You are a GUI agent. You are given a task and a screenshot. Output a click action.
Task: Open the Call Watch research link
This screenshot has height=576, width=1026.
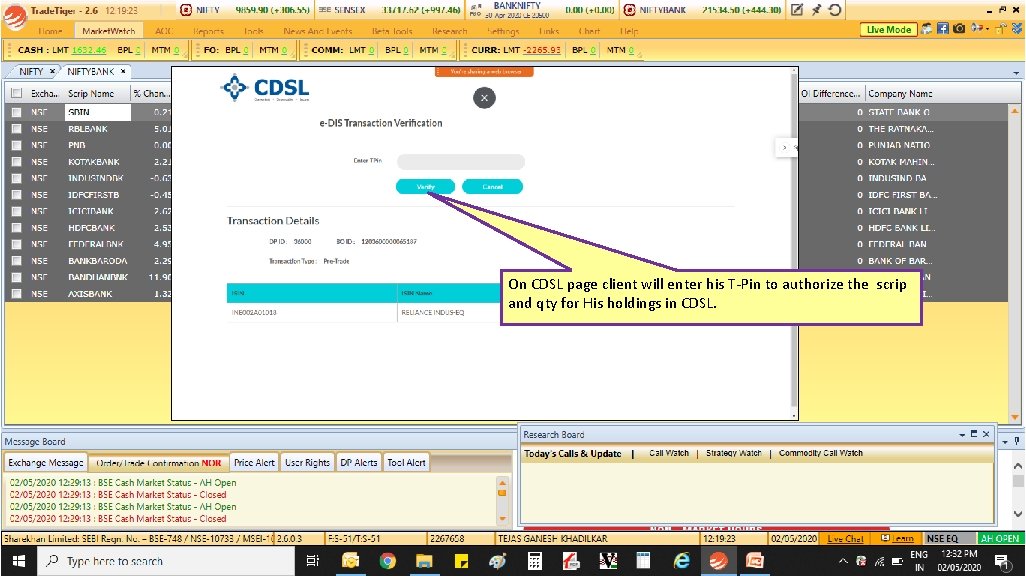pos(669,453)
